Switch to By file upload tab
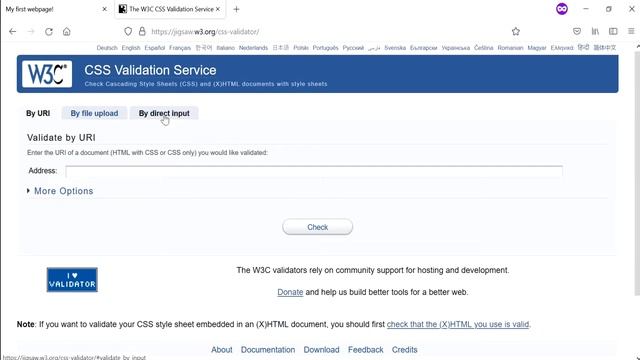Screen dimensions: 640x360 click(94, 113)
